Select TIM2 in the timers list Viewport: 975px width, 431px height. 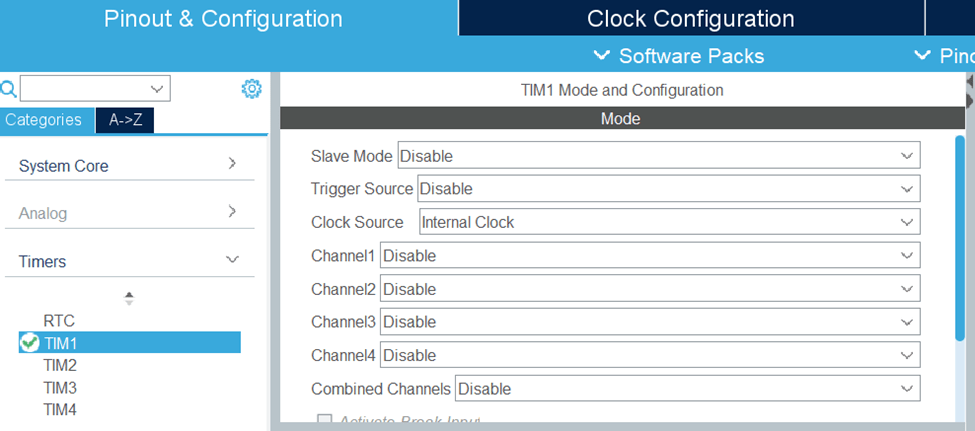[60, 365]
